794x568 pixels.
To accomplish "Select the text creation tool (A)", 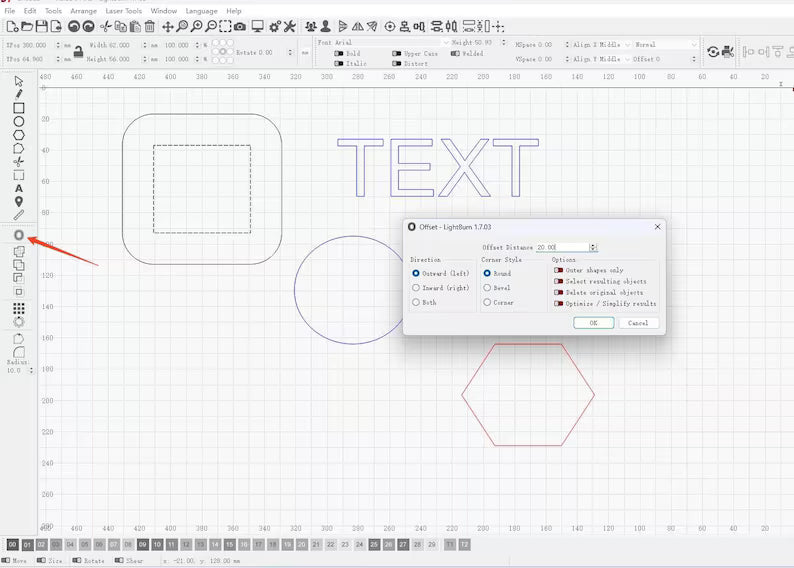I will coord(19,188).
